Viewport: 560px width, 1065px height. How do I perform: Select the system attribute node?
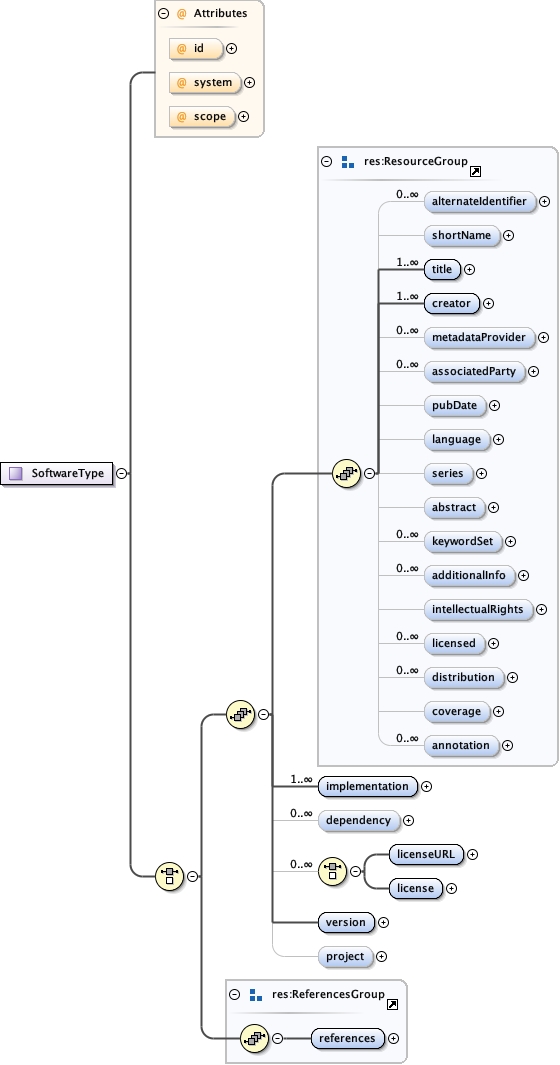[205, 82]
